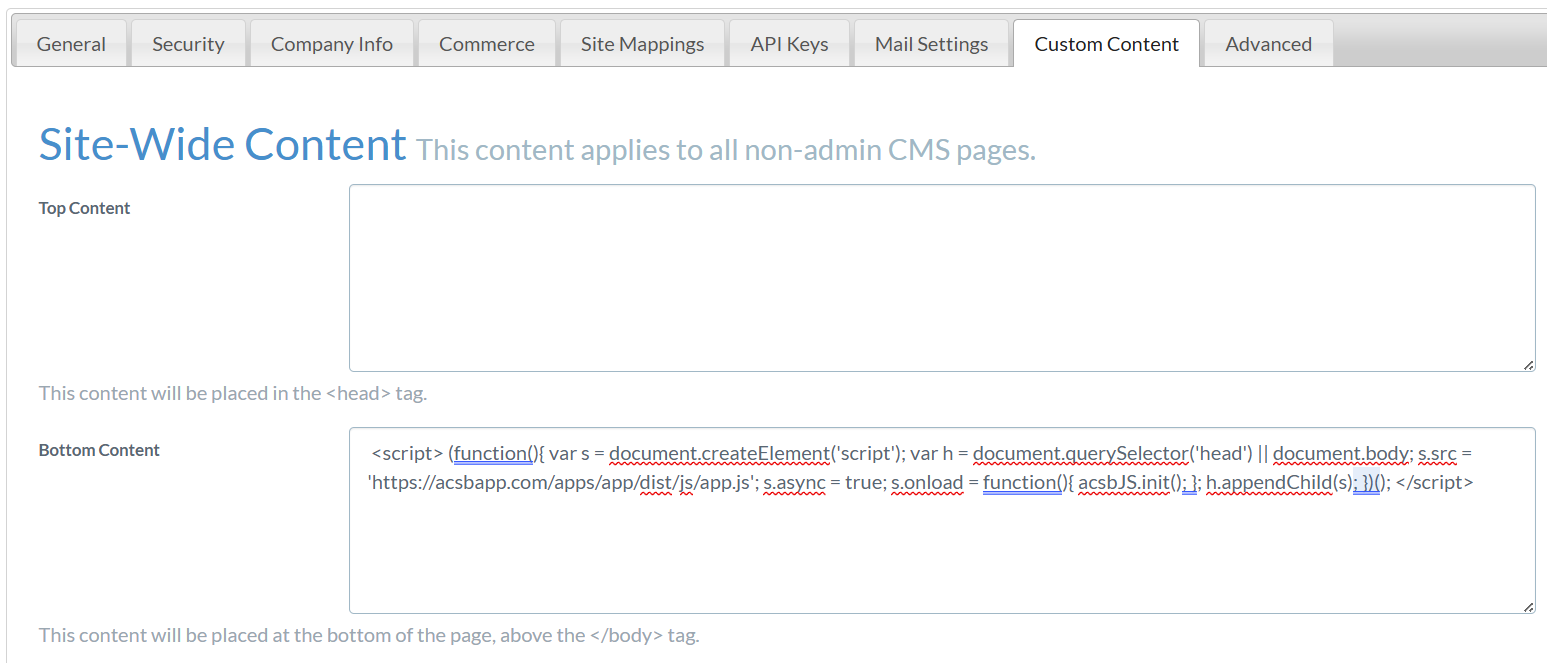
Task: Click the body tag hint text below Bottom Content
Action: click(369, 635)
